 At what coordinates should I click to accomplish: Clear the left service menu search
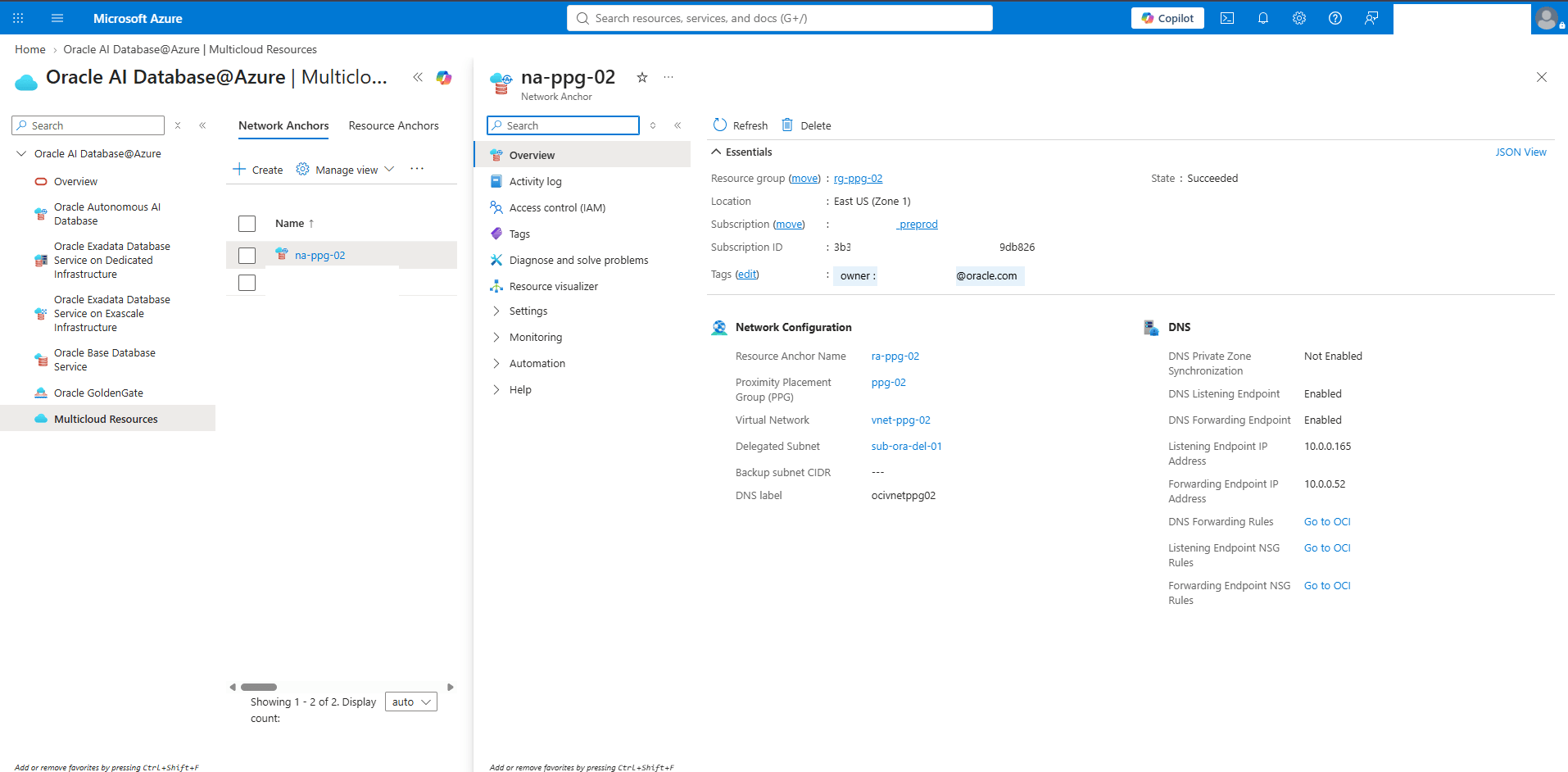[x=178, y=125]
